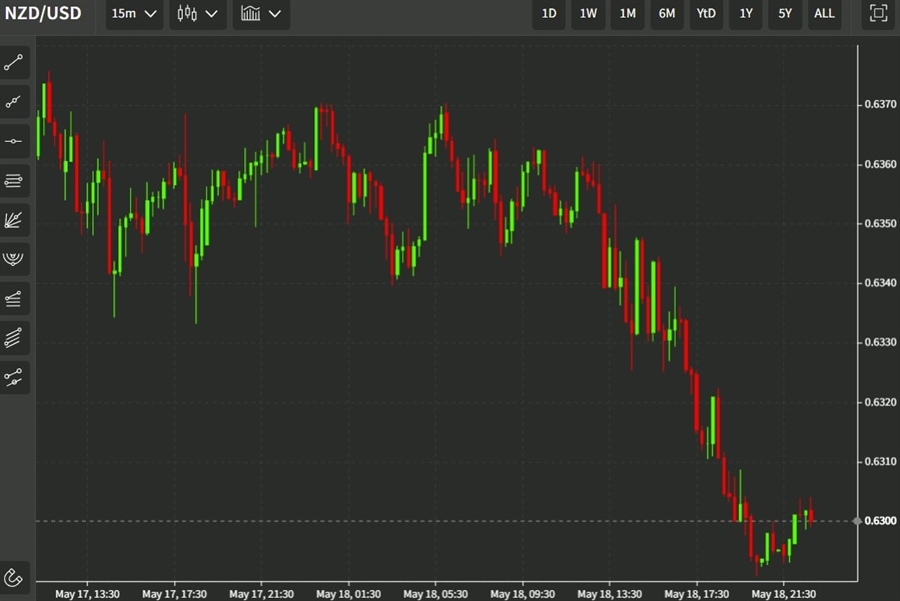
Task: Click the May 18, 01:30 time label
Action: coord(348,594)
